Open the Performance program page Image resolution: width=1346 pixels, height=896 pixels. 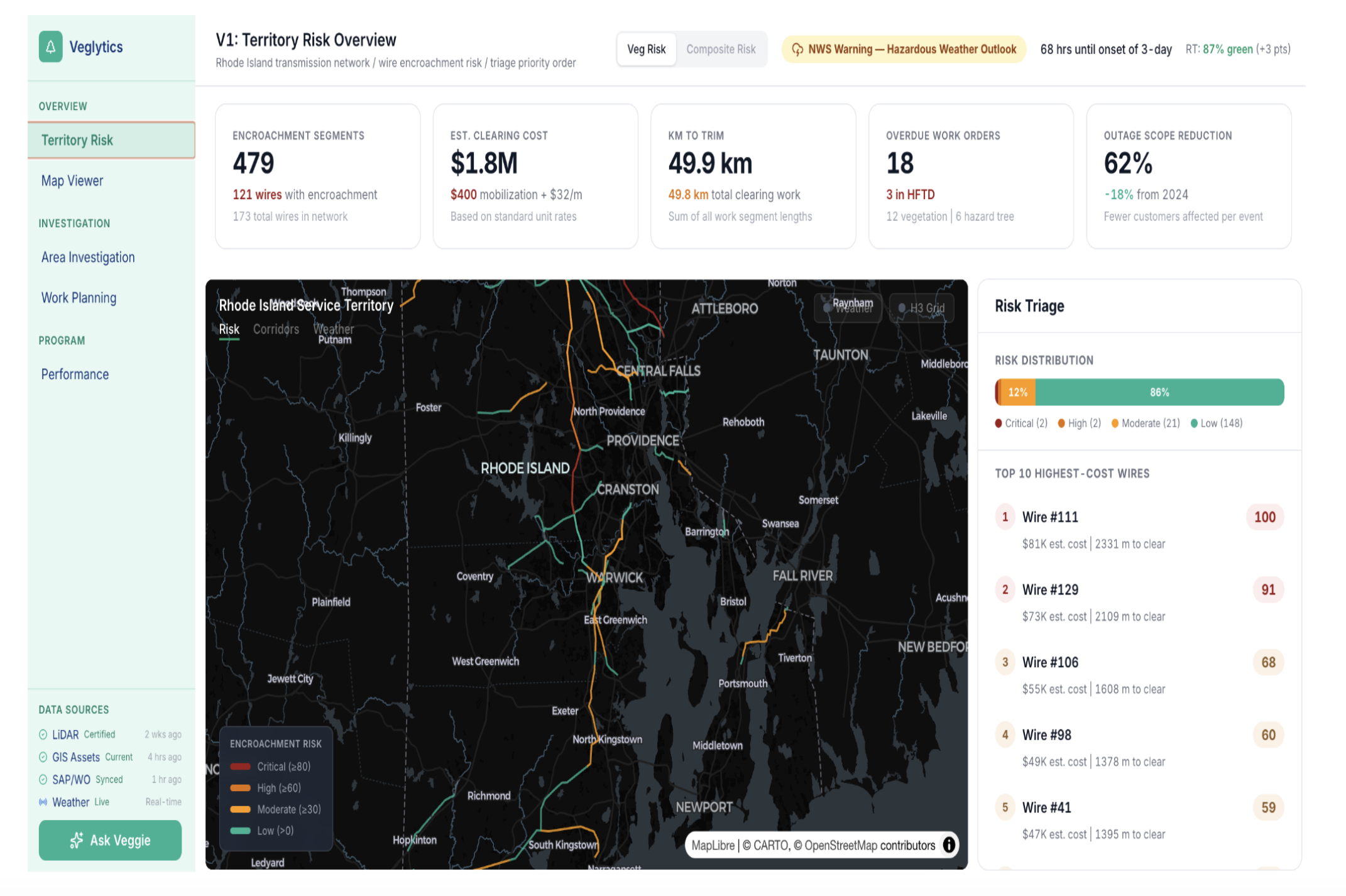click(111, 374)
